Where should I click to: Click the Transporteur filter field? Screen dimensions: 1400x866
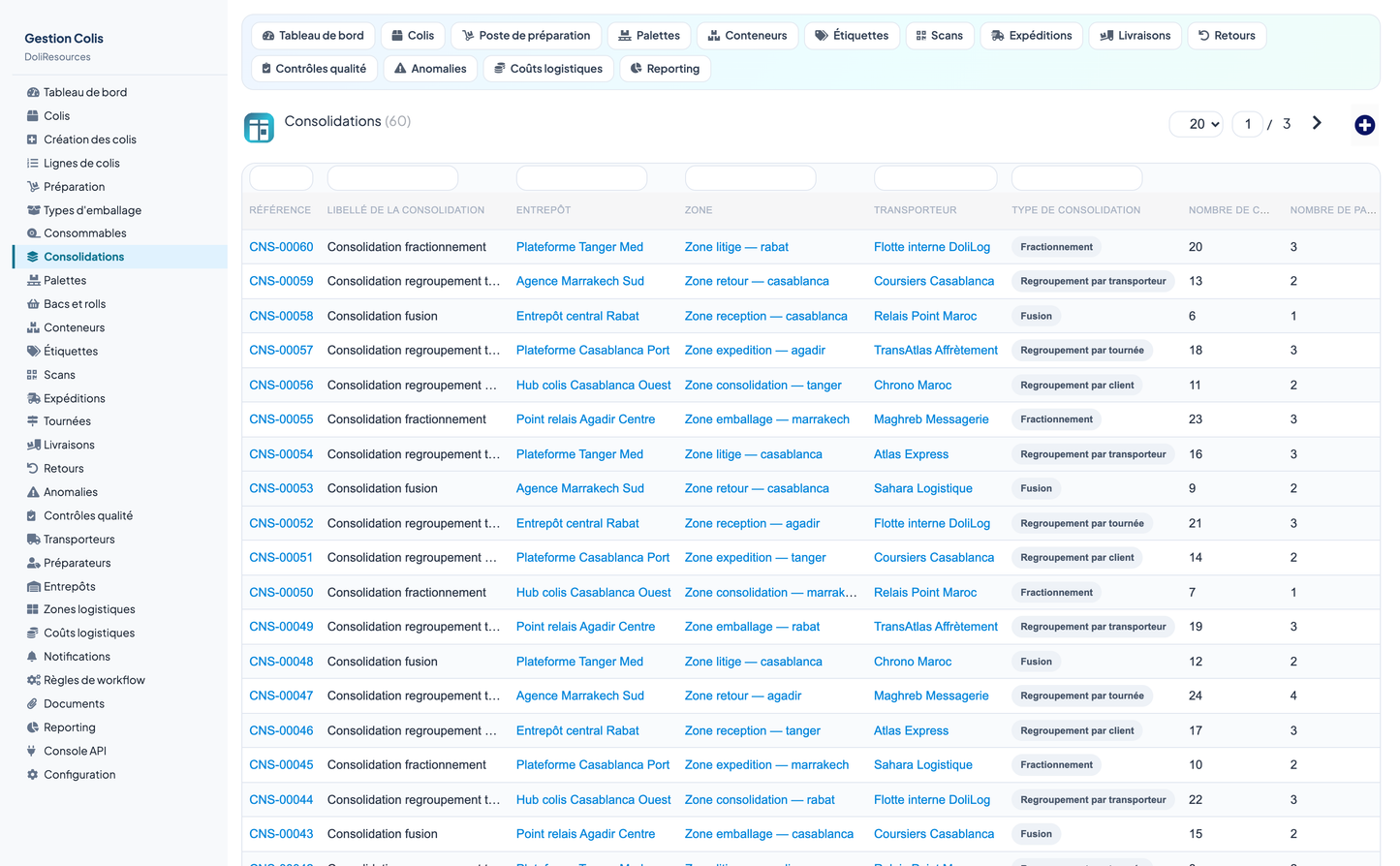tap(935, 178)
